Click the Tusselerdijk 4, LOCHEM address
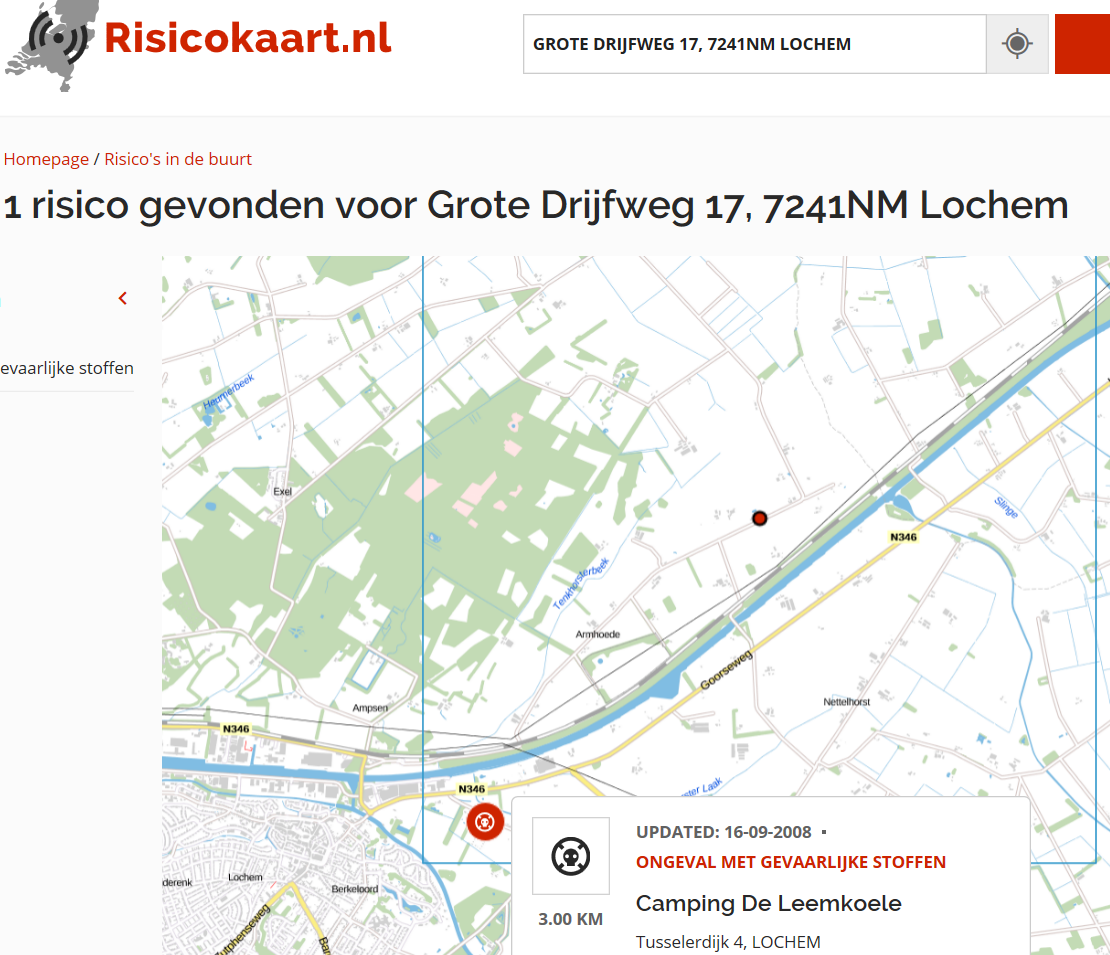 728,942
